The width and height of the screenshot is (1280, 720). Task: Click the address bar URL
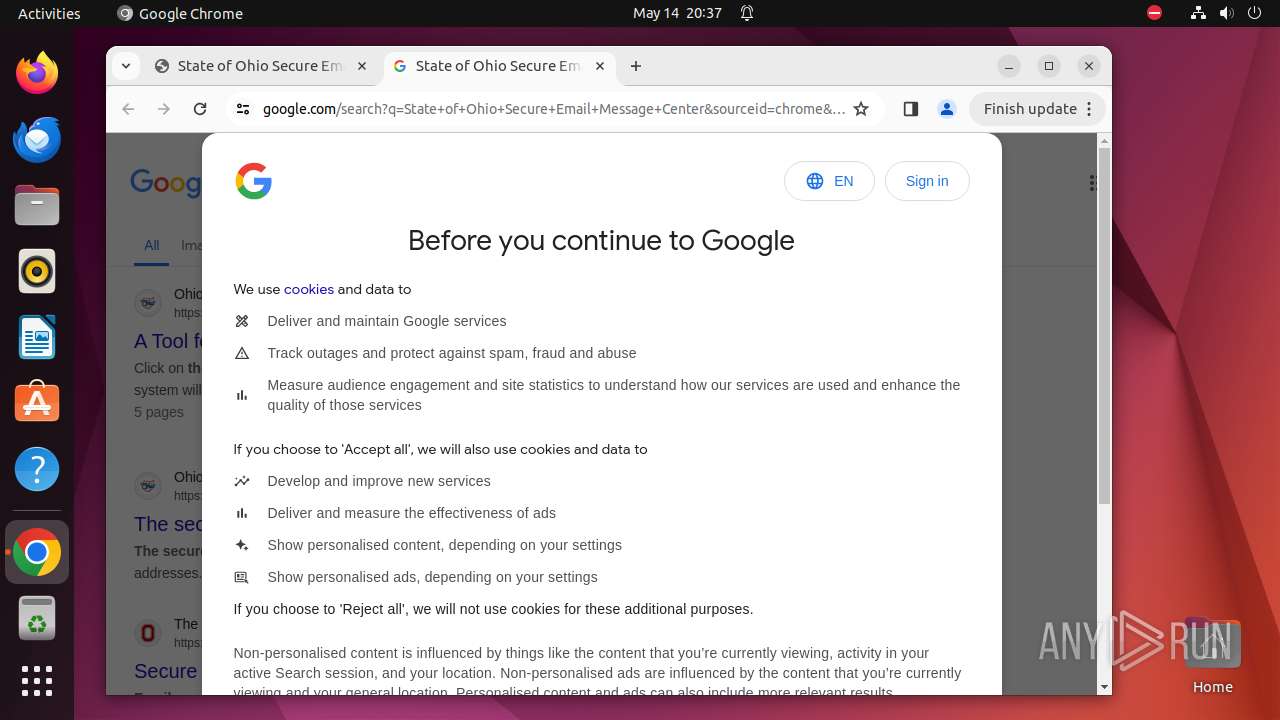pos(554,109)
